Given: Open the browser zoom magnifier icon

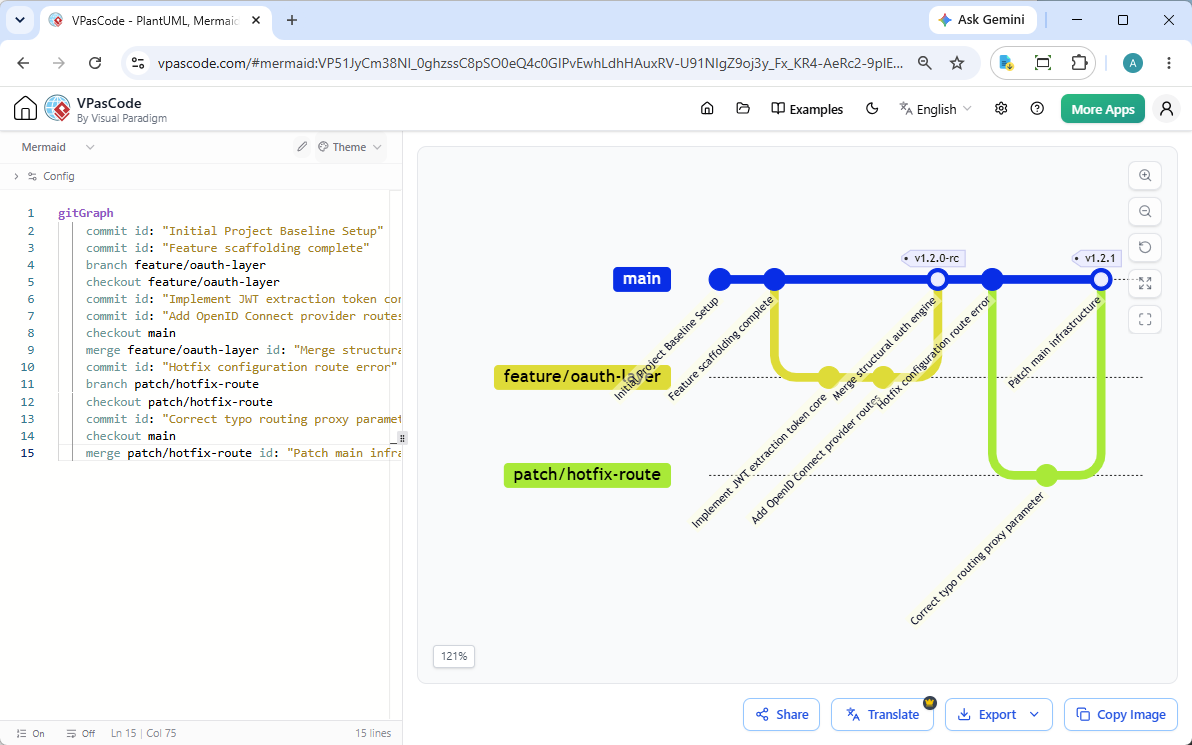Looking at the screenshot, I should tap(924, 63).
